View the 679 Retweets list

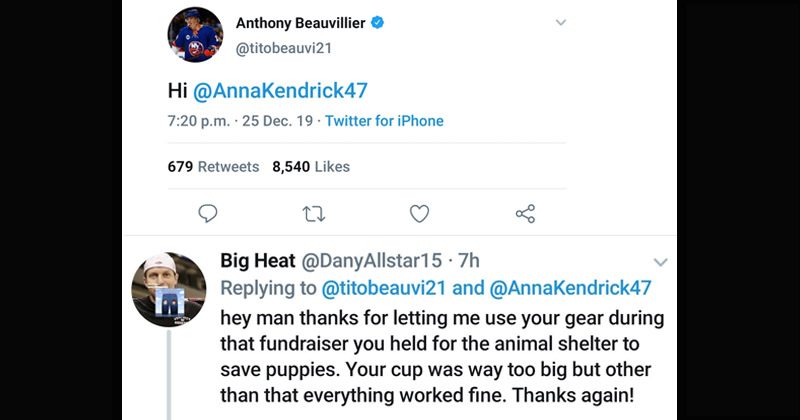pyautogui.click(x=212, y=167)
